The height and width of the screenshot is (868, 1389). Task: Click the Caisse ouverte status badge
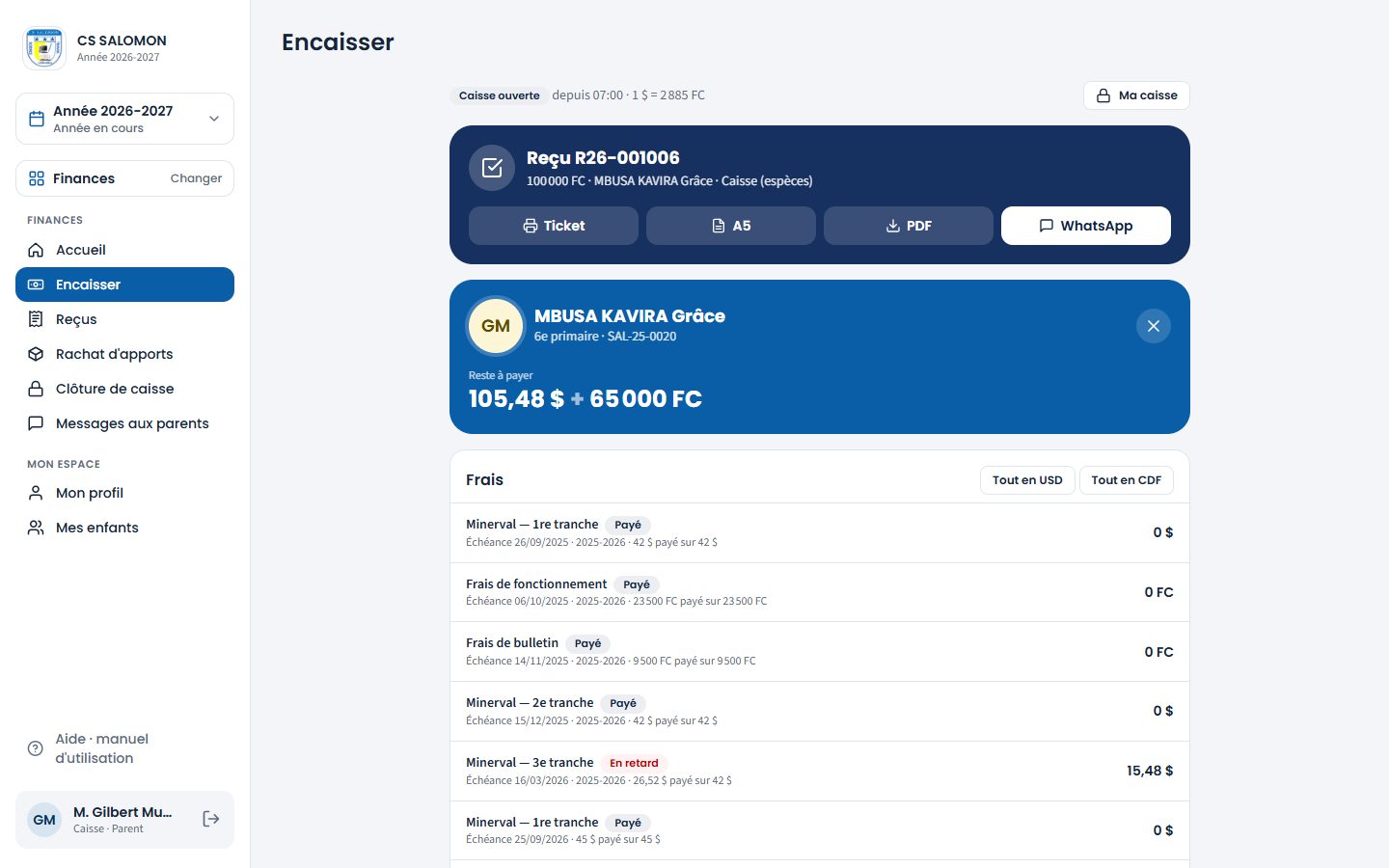click(499, 95)
